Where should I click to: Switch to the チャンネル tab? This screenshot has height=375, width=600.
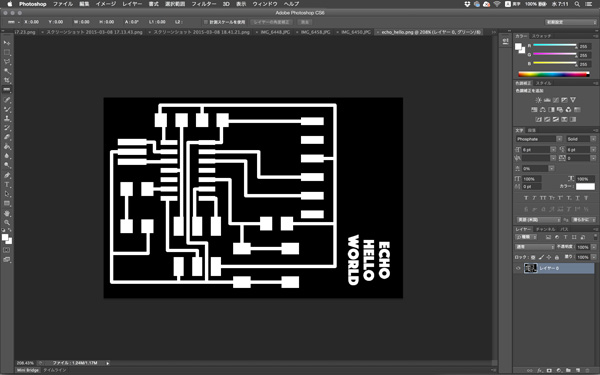(545, 229)
